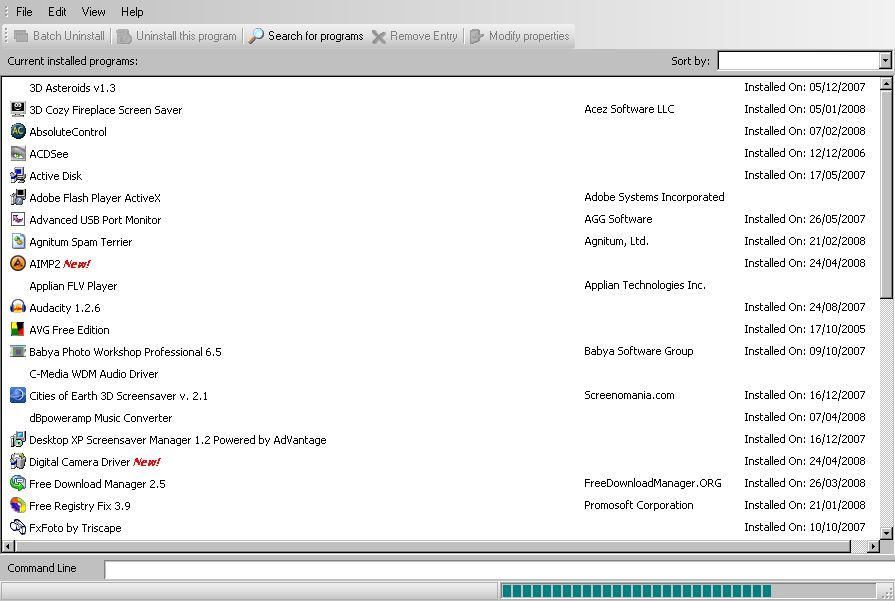The height and width of the screenshot is (601, 895).
Task: Click the Free Download Manager icon
Action: 18,483
